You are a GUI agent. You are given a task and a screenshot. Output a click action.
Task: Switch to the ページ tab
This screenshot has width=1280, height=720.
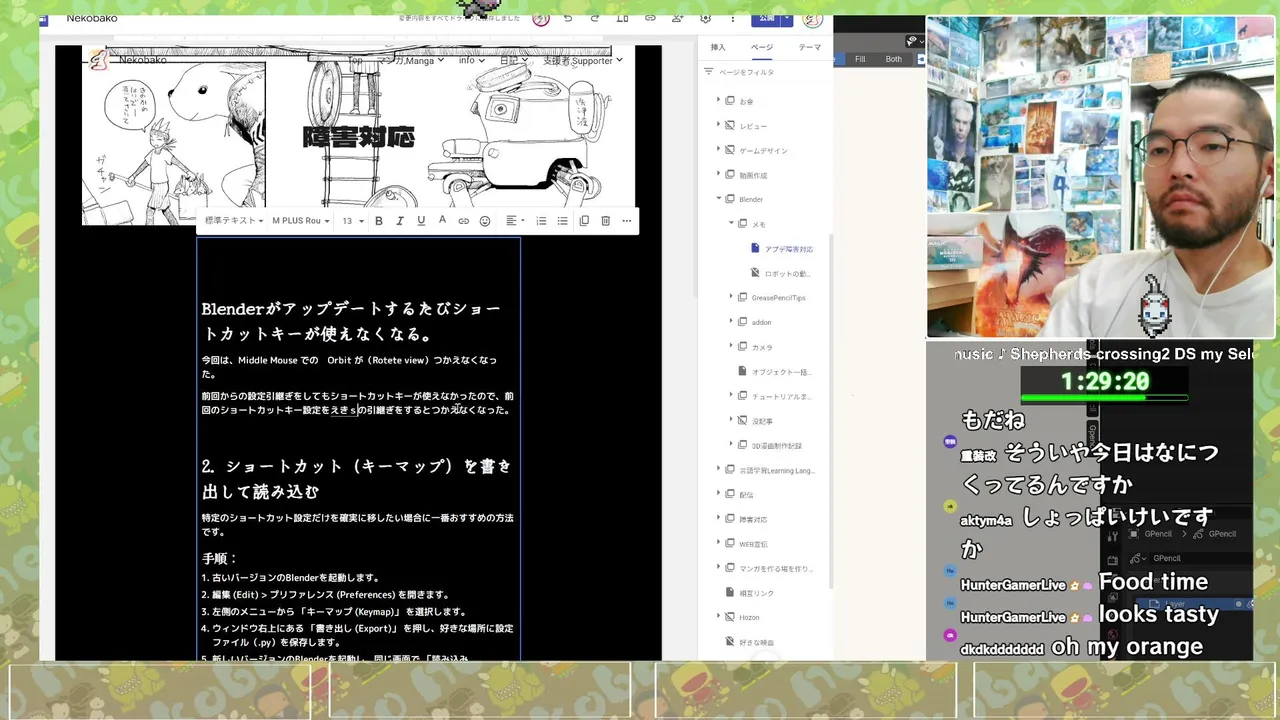point(762,47)
